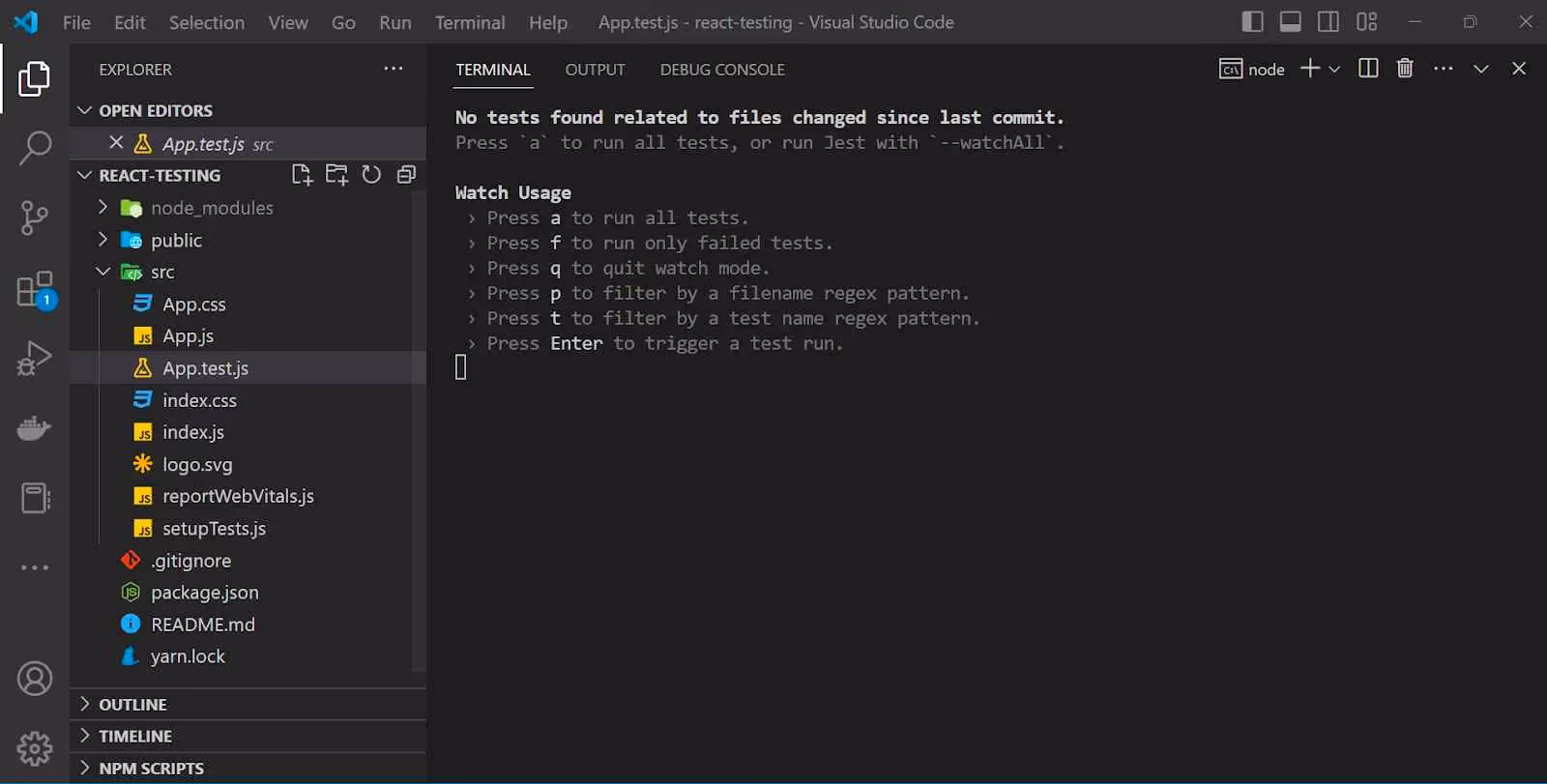Collapse all folders in Explorer
Image resolution: width=1547 pixels, height=784 pixels.
point(406,175)
